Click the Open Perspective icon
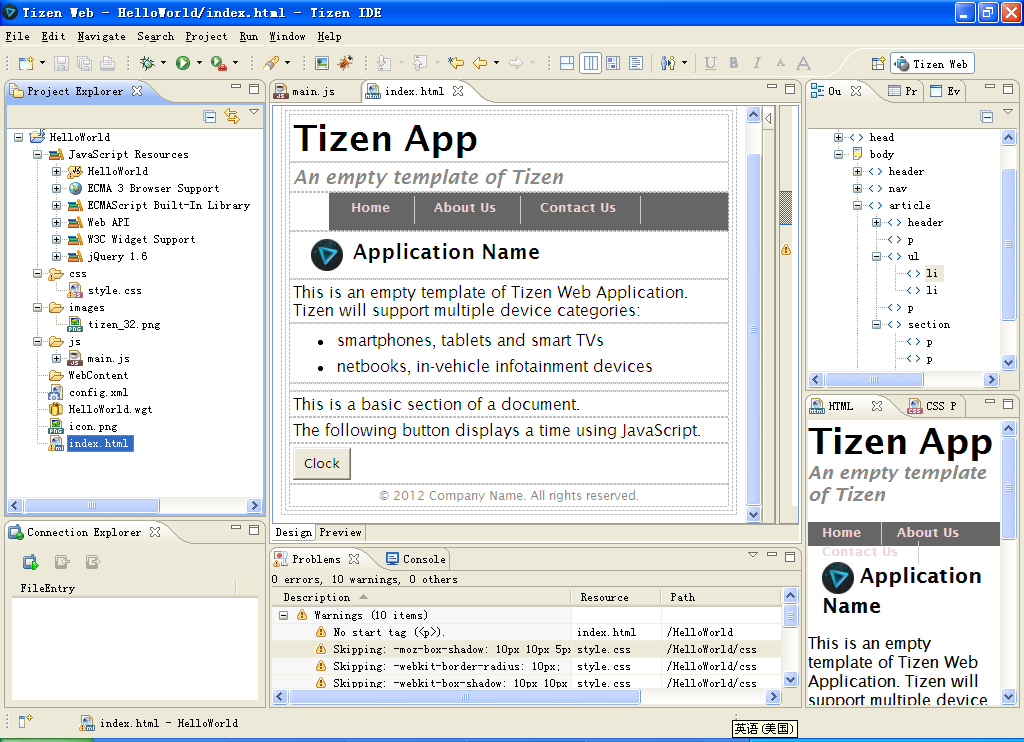The height and width of the screenshot is (742, 1024). coord(878,63)
